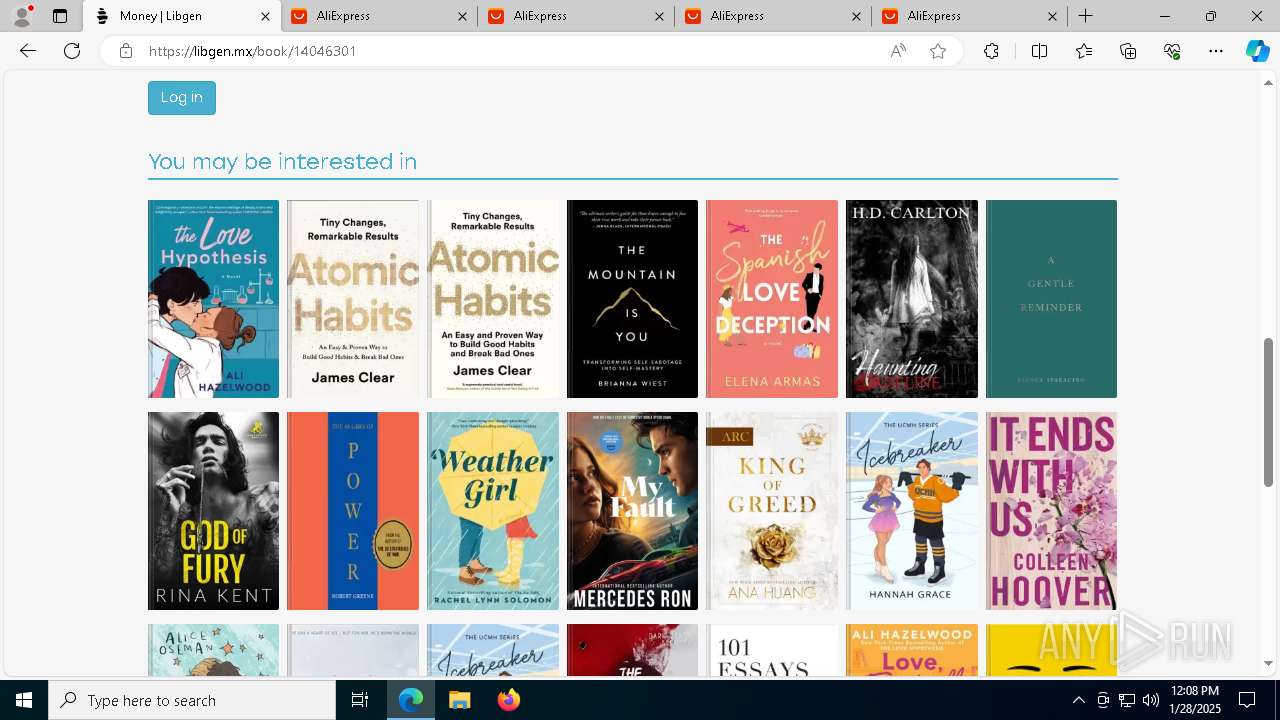Image resolution: width=1280 pixels, height=720 pixels.
Task: Close the first AliExpress tab
Action: click(x=462, y=16)
